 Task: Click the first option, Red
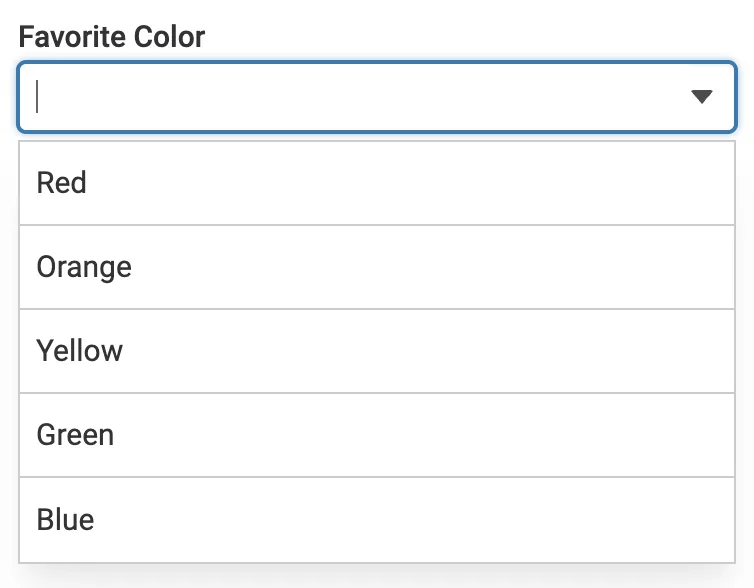pyautogui.click(x=377, y=183)
